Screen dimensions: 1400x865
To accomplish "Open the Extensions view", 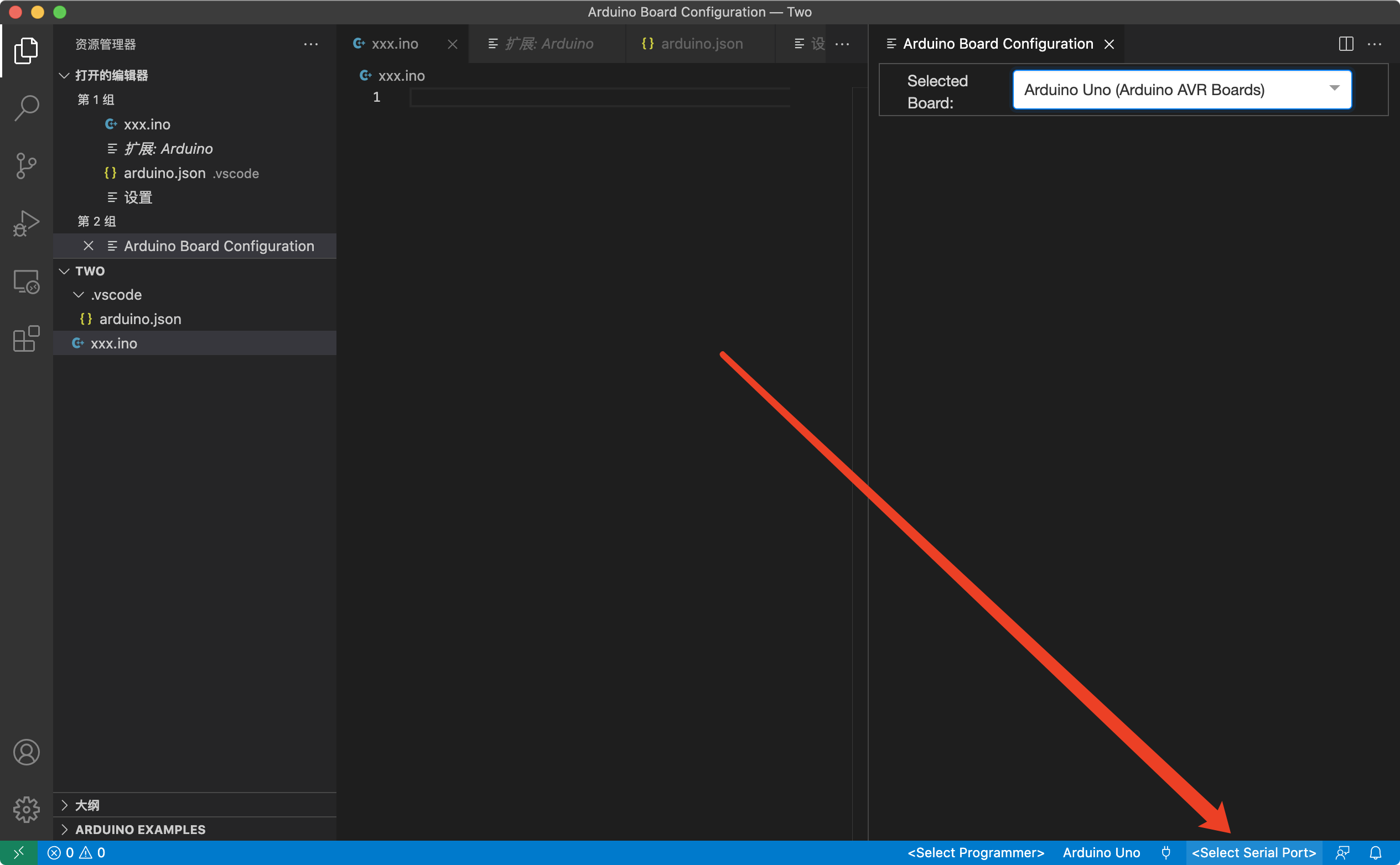I will pos(27,339).
